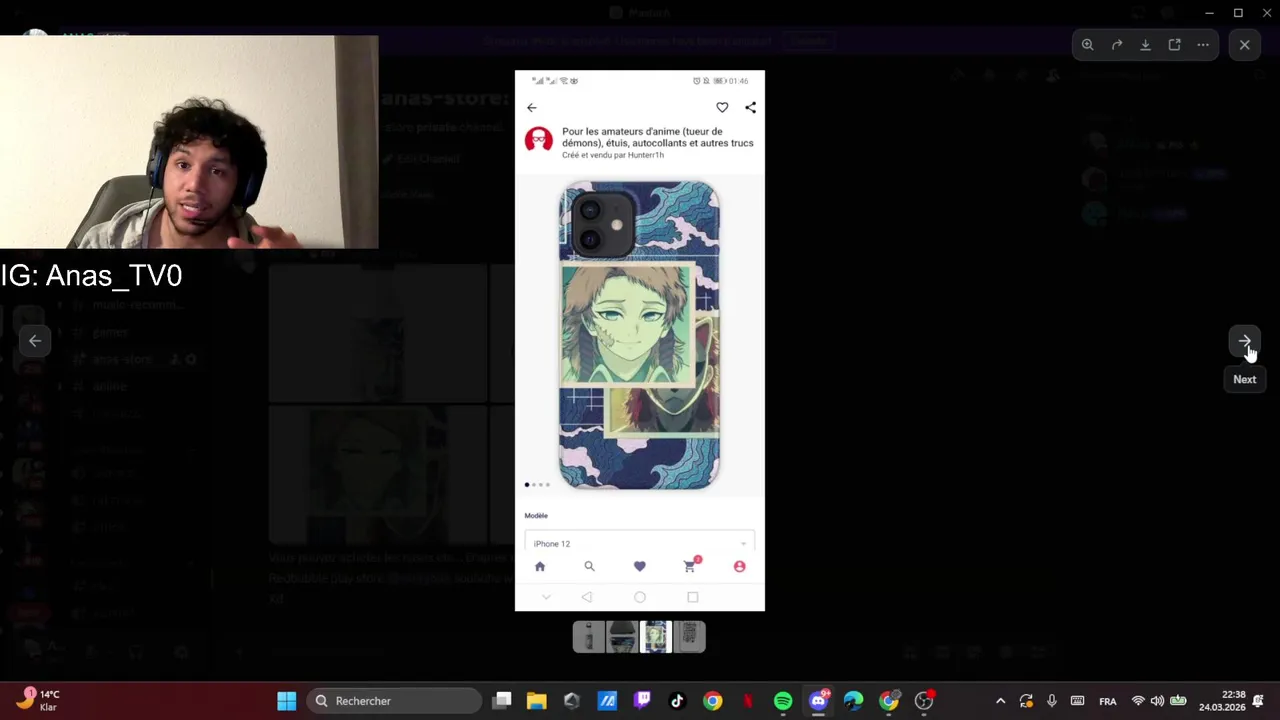The image size is (1280, 720).
Task: Select the fourth thumbnail in the image strip
Action: click(x=690, y=636)
